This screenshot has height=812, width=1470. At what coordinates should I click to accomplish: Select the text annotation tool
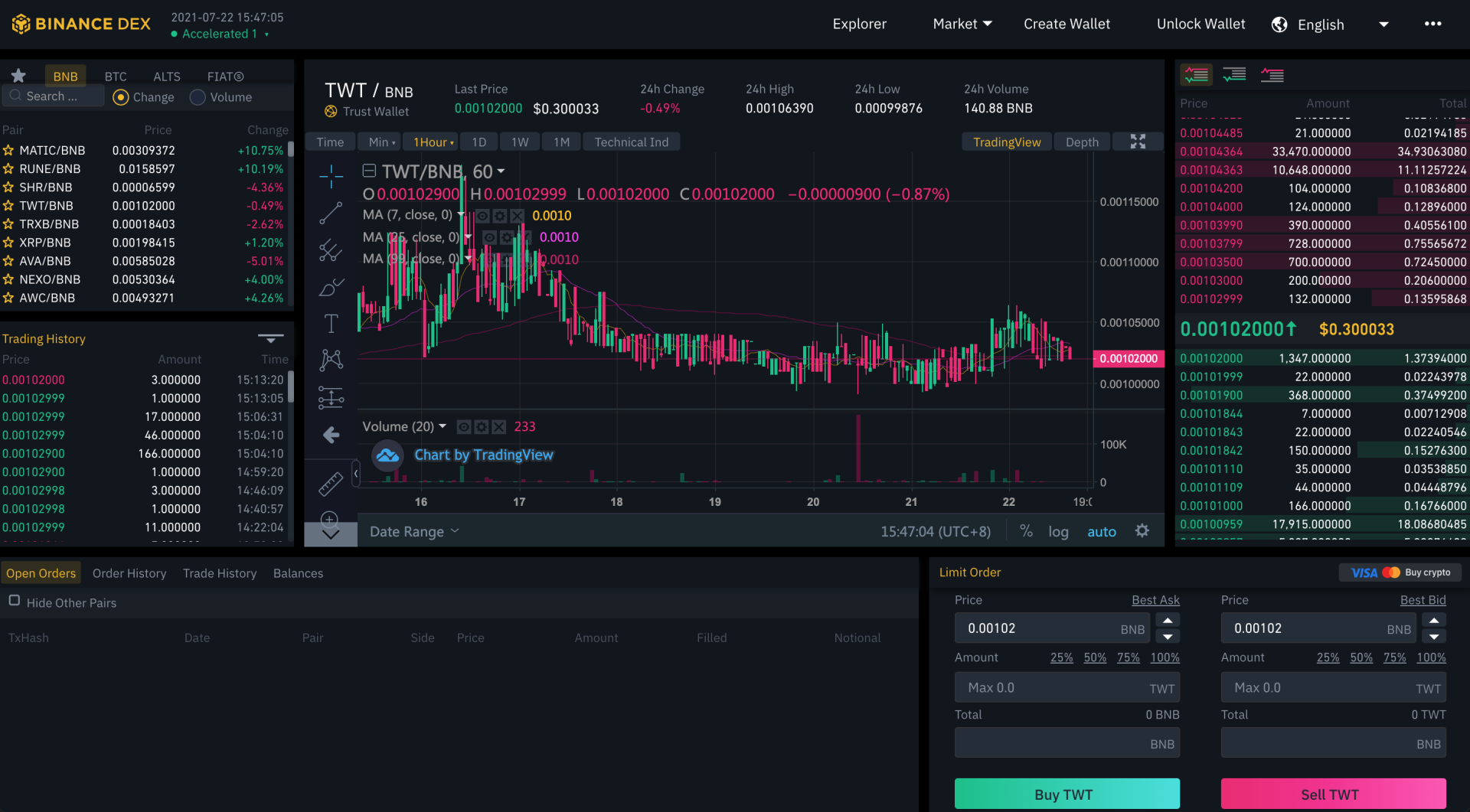(x=331, y=324)
